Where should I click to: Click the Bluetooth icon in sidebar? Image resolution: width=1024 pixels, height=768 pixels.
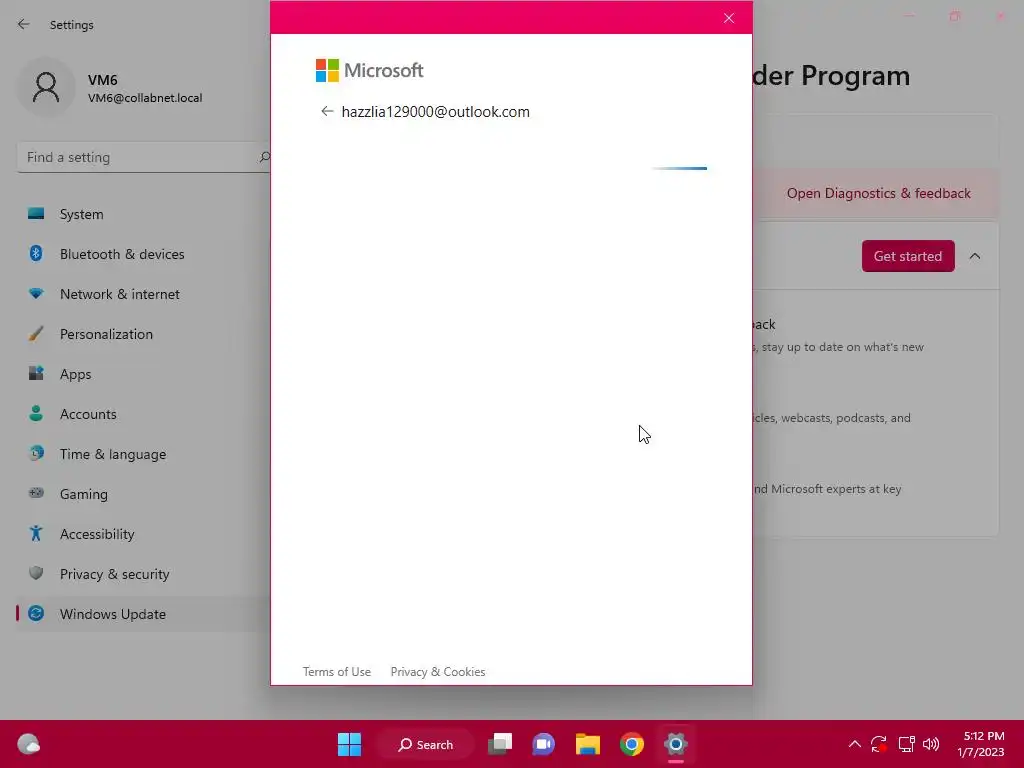36,253
